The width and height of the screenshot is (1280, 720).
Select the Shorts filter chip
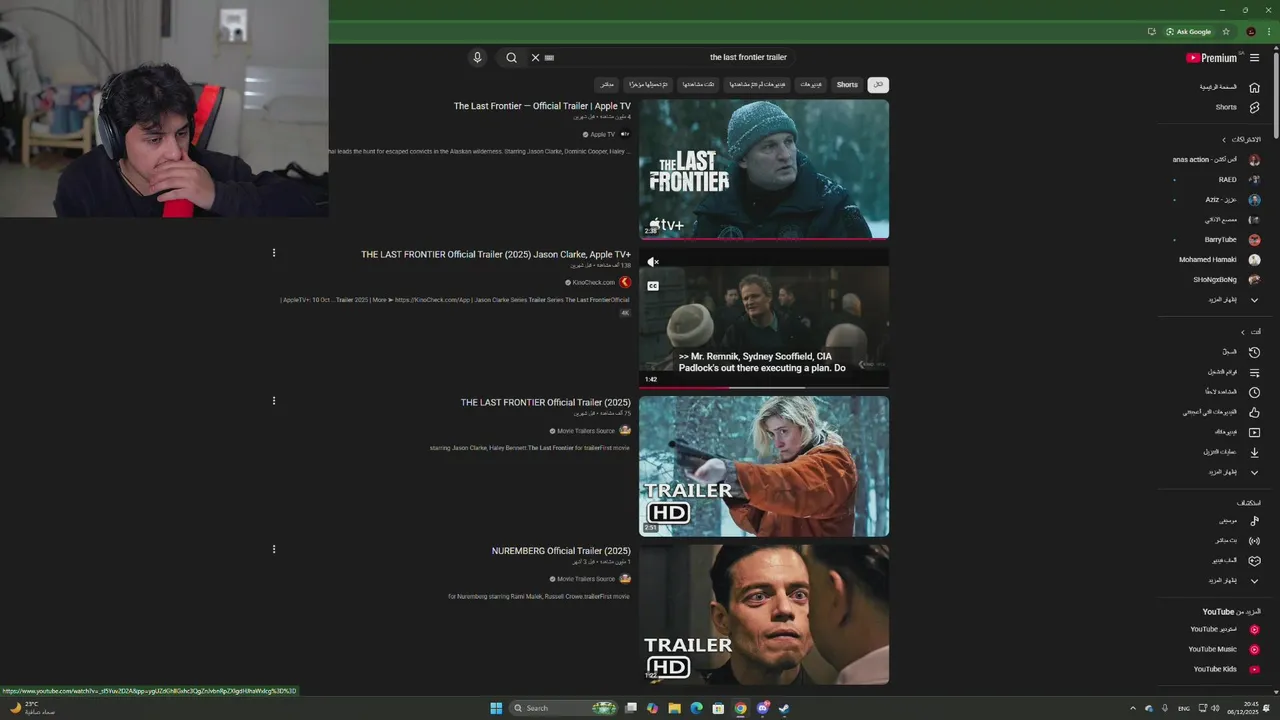847,85
